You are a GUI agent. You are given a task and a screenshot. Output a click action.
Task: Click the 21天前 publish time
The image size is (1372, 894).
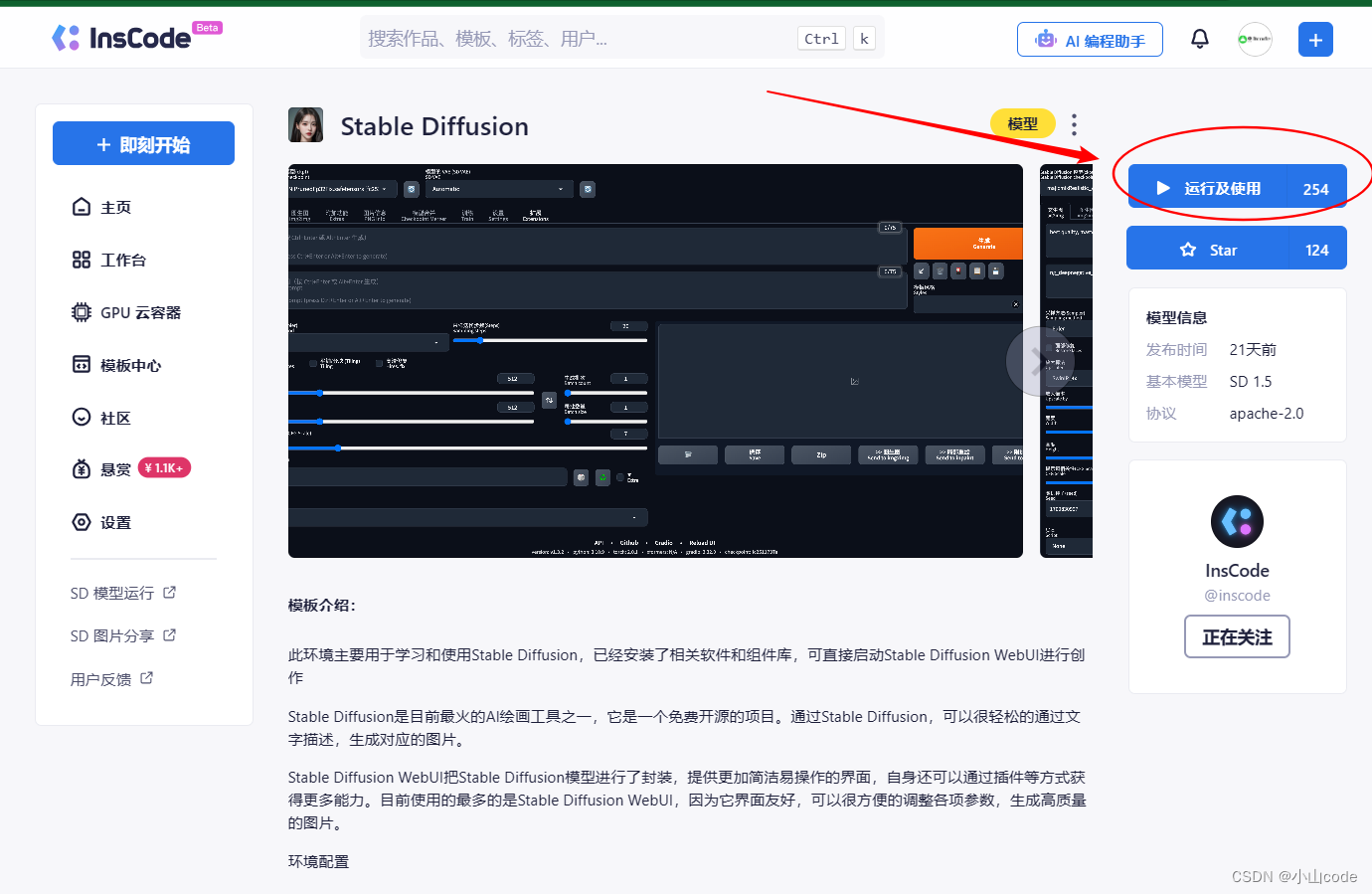(1253, 350)
